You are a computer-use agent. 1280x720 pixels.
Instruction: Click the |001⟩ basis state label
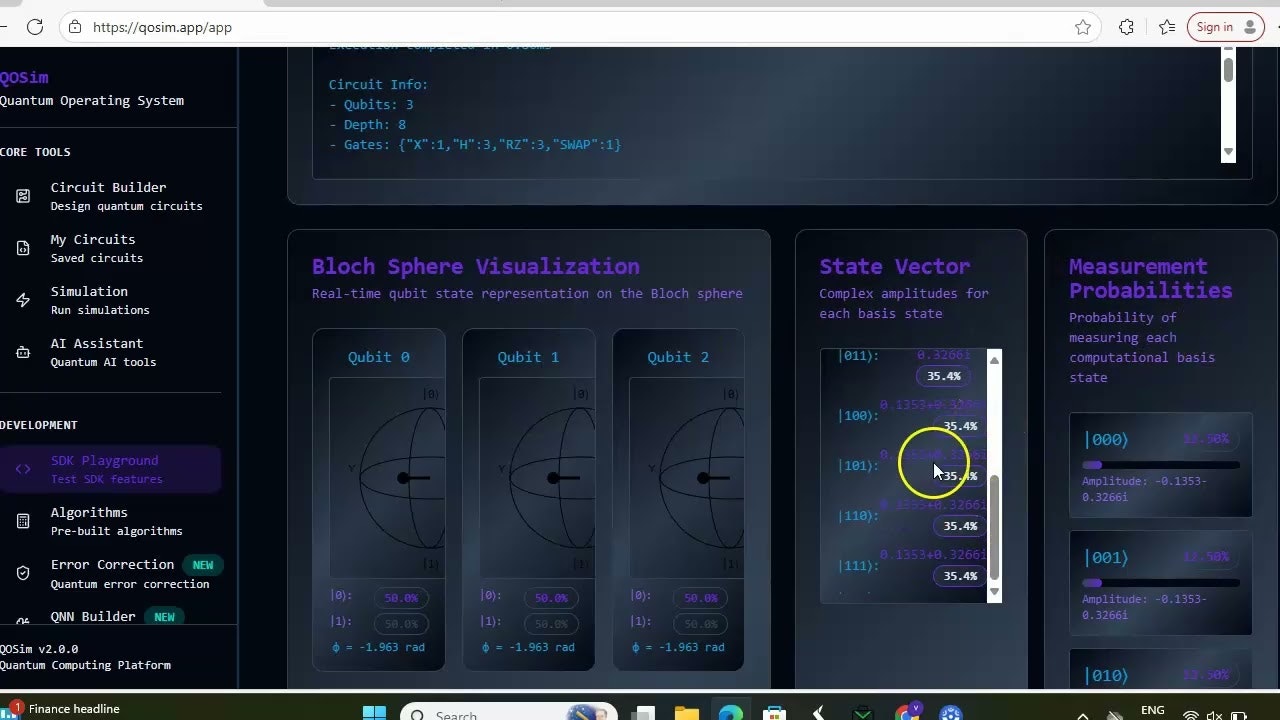[x=1106, y=557]
